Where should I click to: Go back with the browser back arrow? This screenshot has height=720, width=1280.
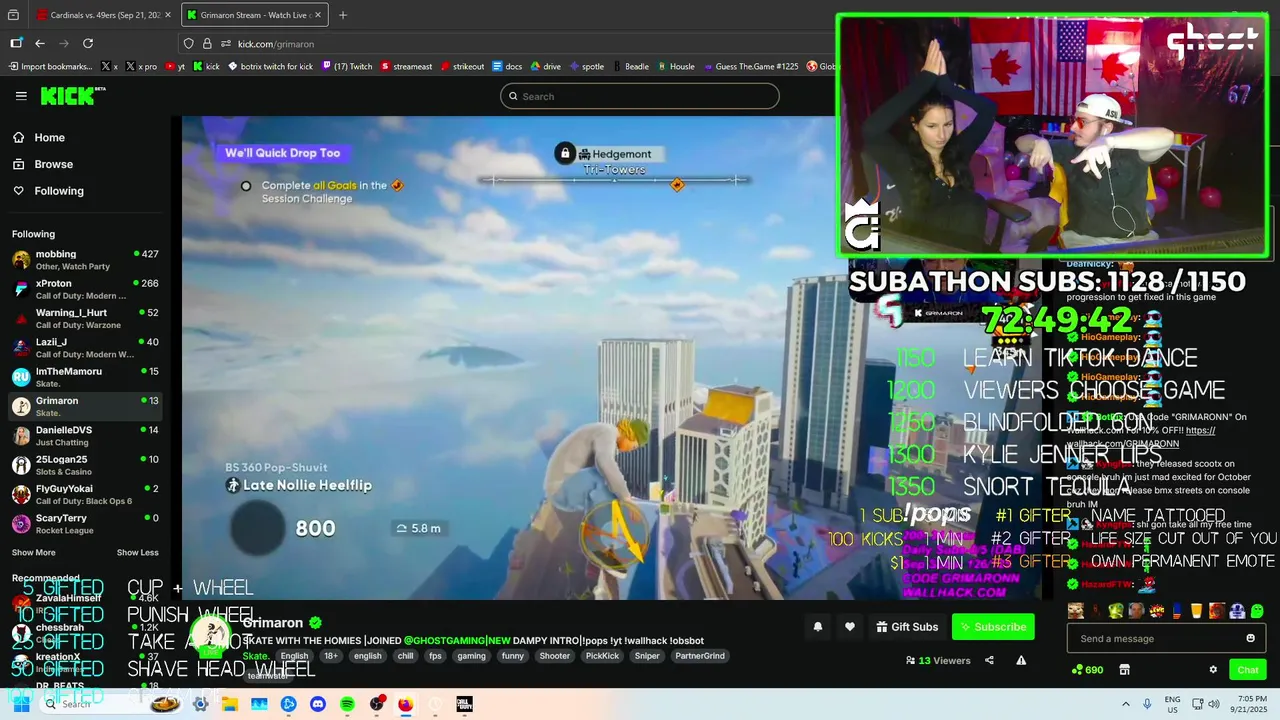coord(40,43)
